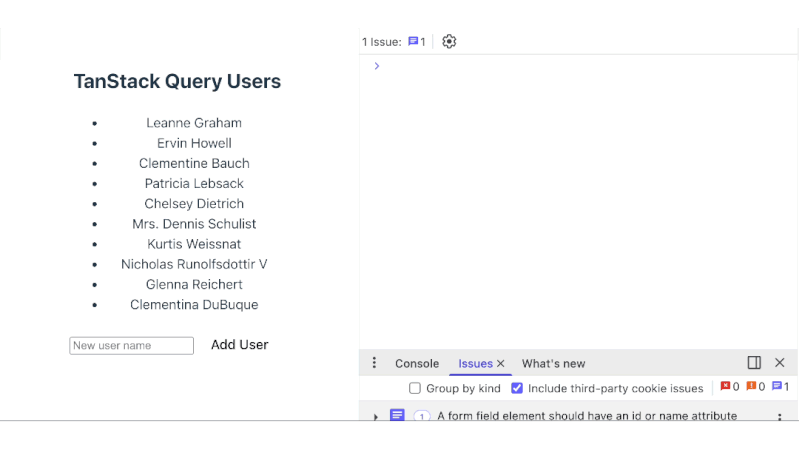The height and width of the screenshot is (450, 799).
Task: Toggle the drawer dock side panel icon
Action: point(754,363)
